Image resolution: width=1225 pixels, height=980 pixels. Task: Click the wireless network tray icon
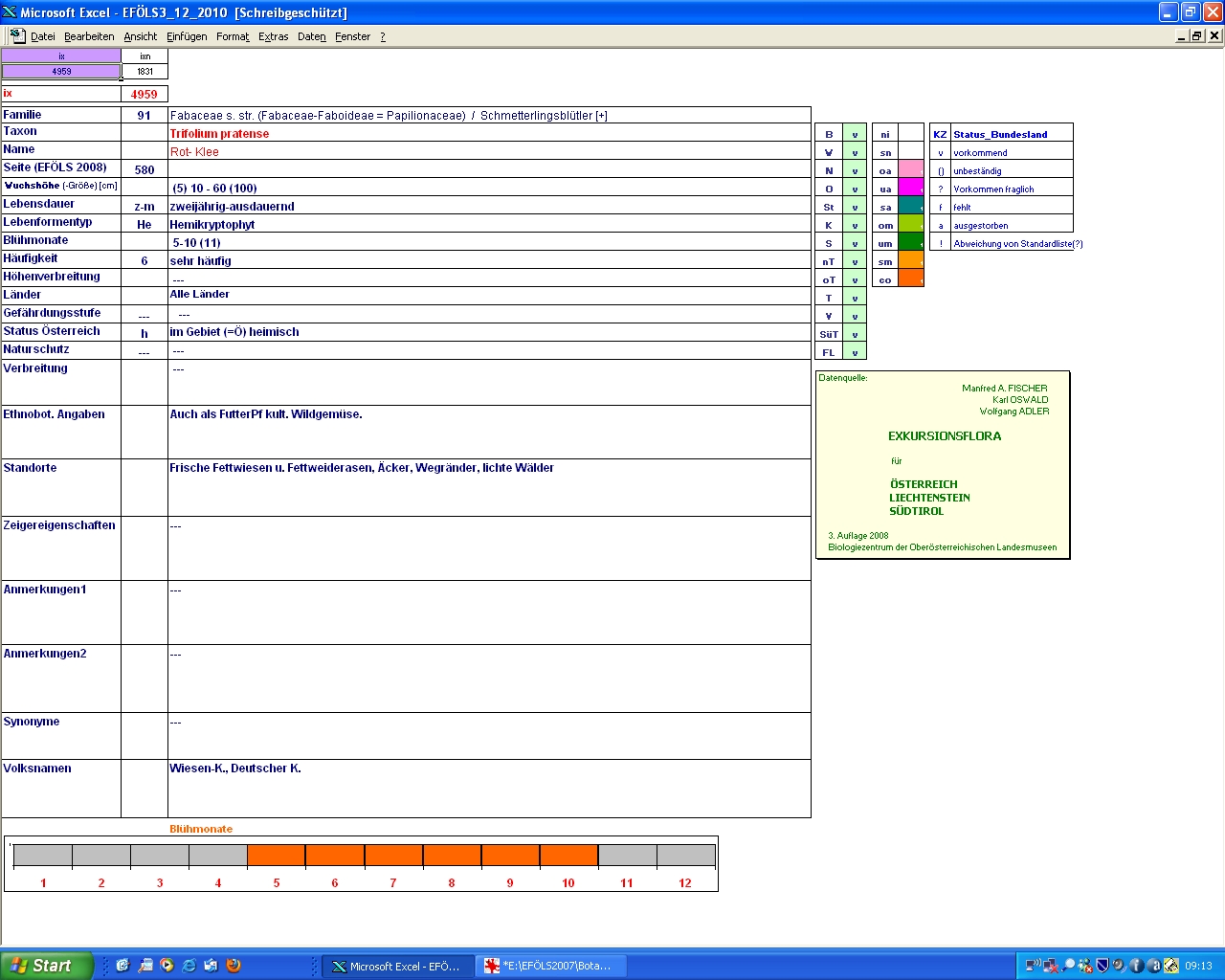pos(1033,966)
